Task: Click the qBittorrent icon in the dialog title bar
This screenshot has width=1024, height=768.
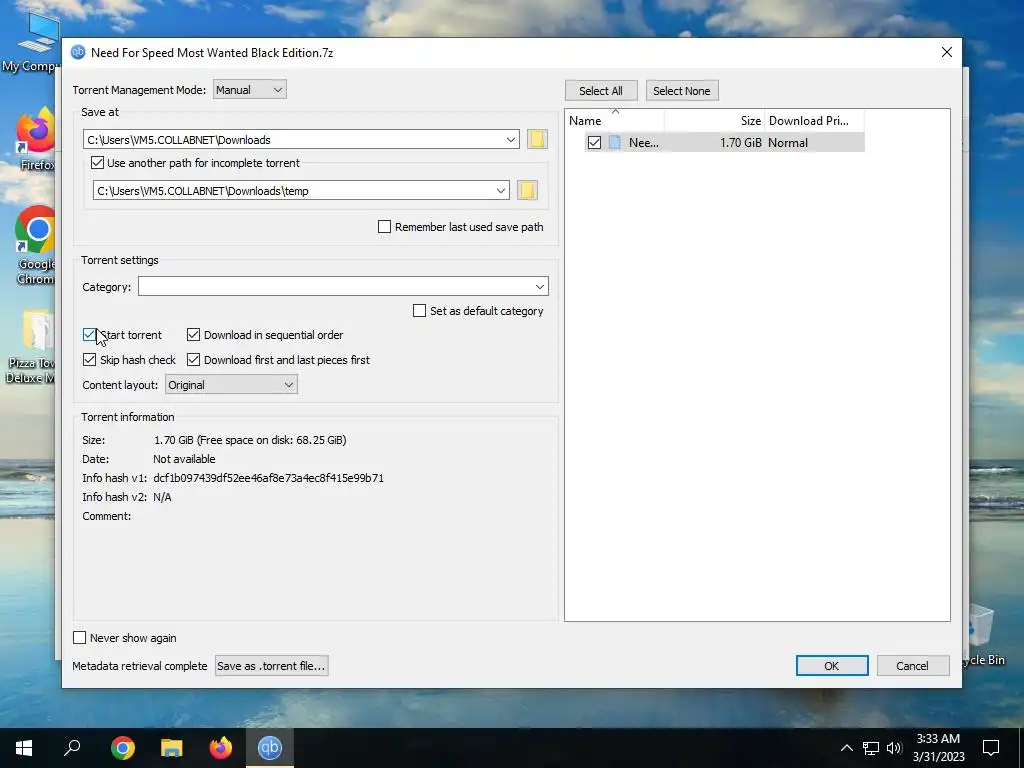Action: click(x=78, y=52)
